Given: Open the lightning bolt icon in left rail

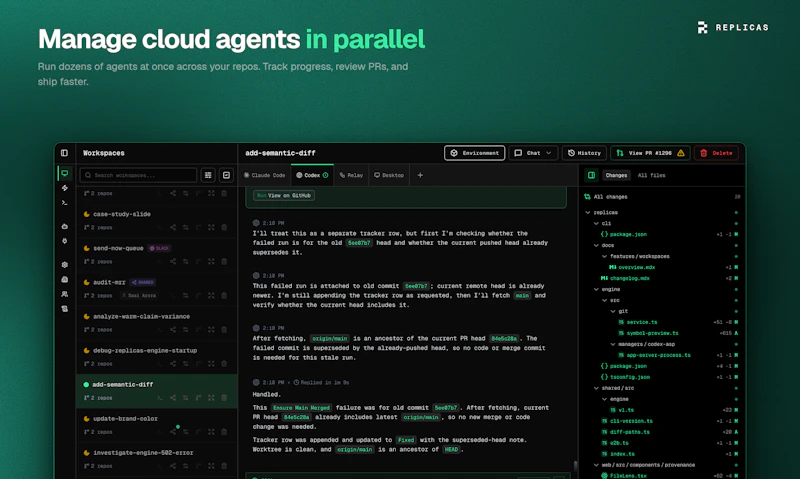Looking at the screenshot, I should click(64, 188).
